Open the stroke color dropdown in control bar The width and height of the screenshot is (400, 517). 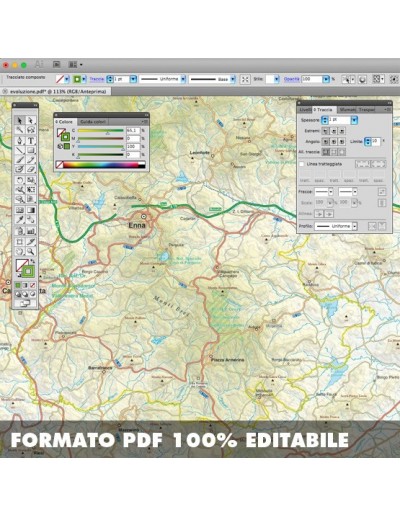[84, 79]
